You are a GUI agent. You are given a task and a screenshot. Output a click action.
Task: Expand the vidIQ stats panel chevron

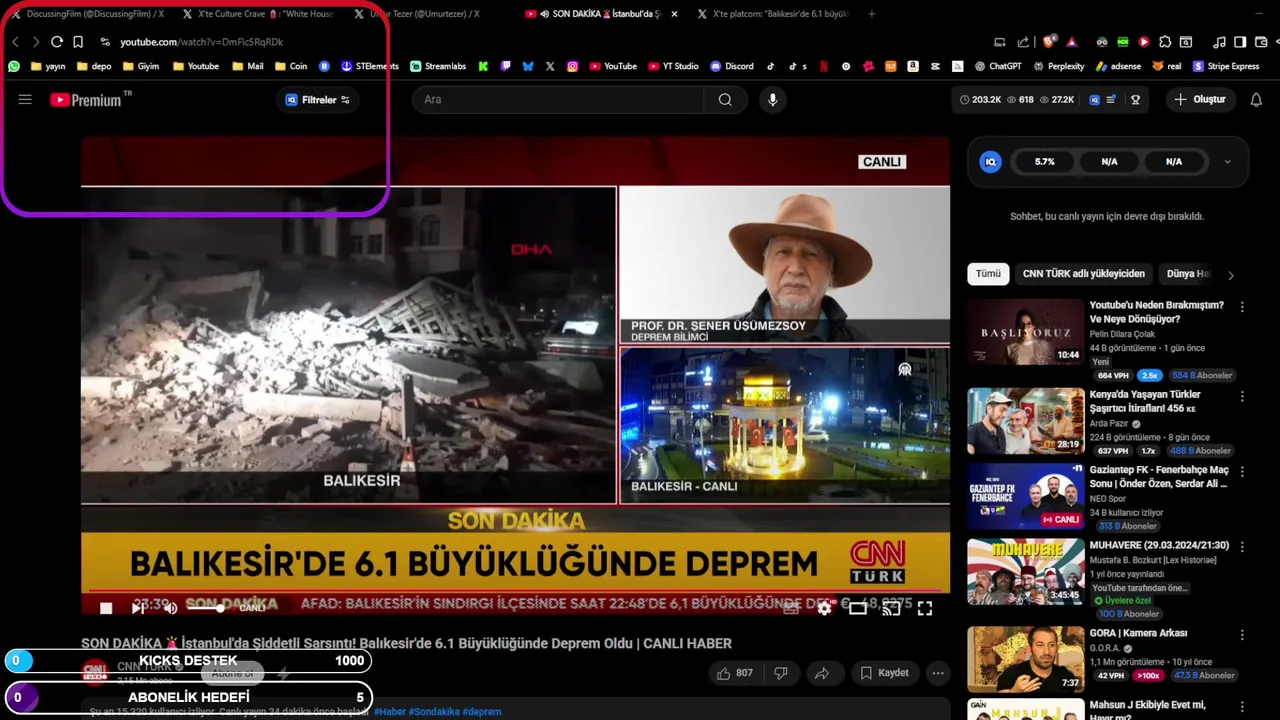(x=1227, y=162)
